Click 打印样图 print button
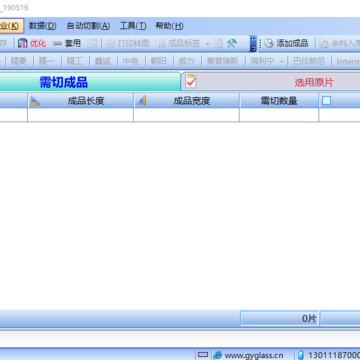The height and width of the screenshot is (360, 360). coord(128,43)
